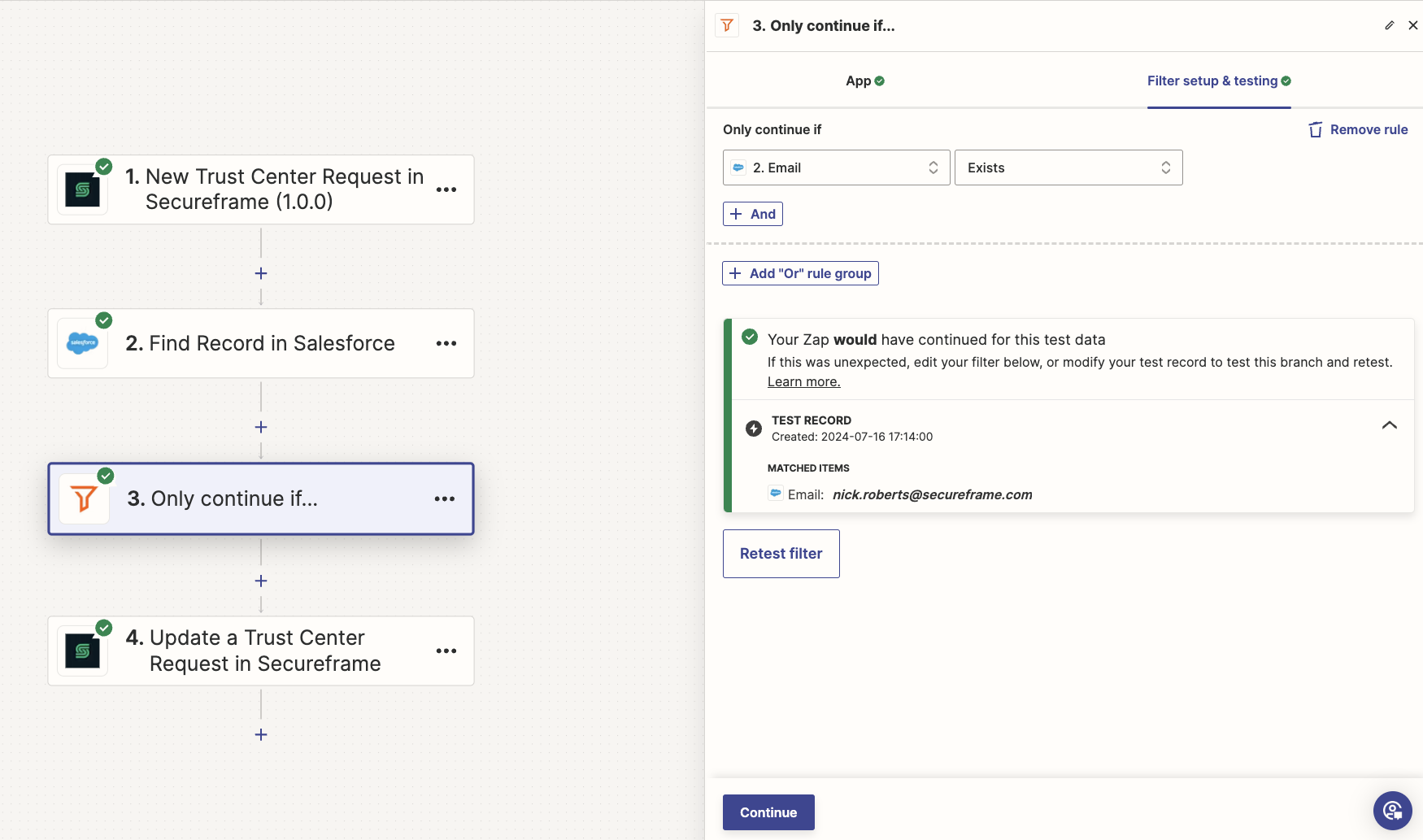
Task: Click Retest filter
Action: (x=781, y=554)
